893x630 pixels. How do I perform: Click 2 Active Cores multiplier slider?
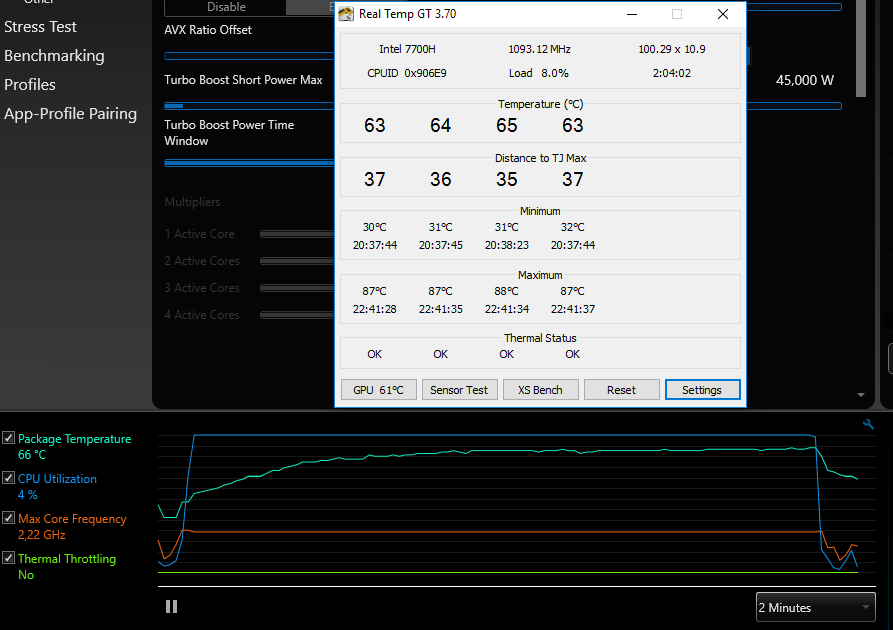point(297,261)
